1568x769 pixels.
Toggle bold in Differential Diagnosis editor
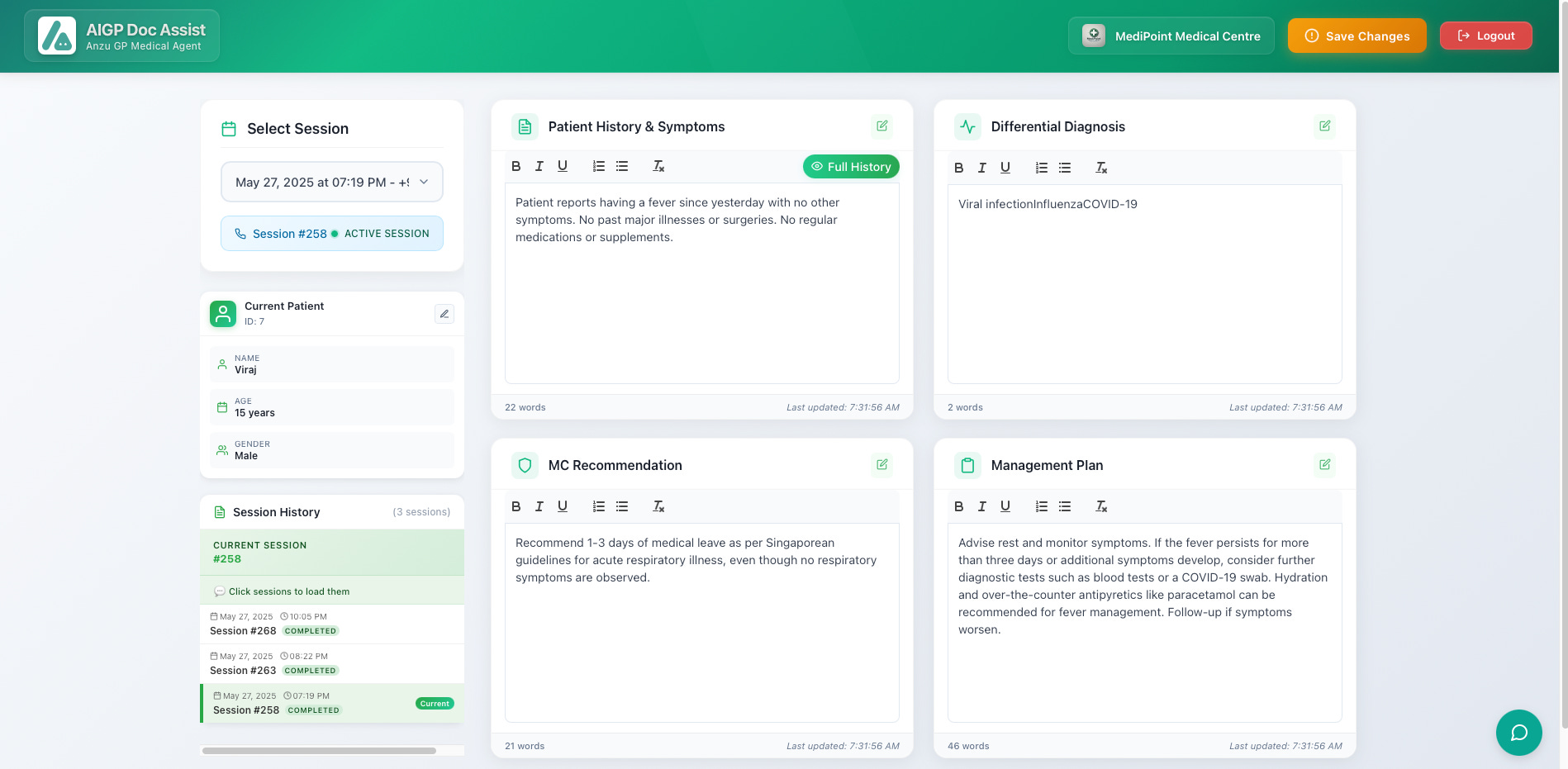(959, 168)
